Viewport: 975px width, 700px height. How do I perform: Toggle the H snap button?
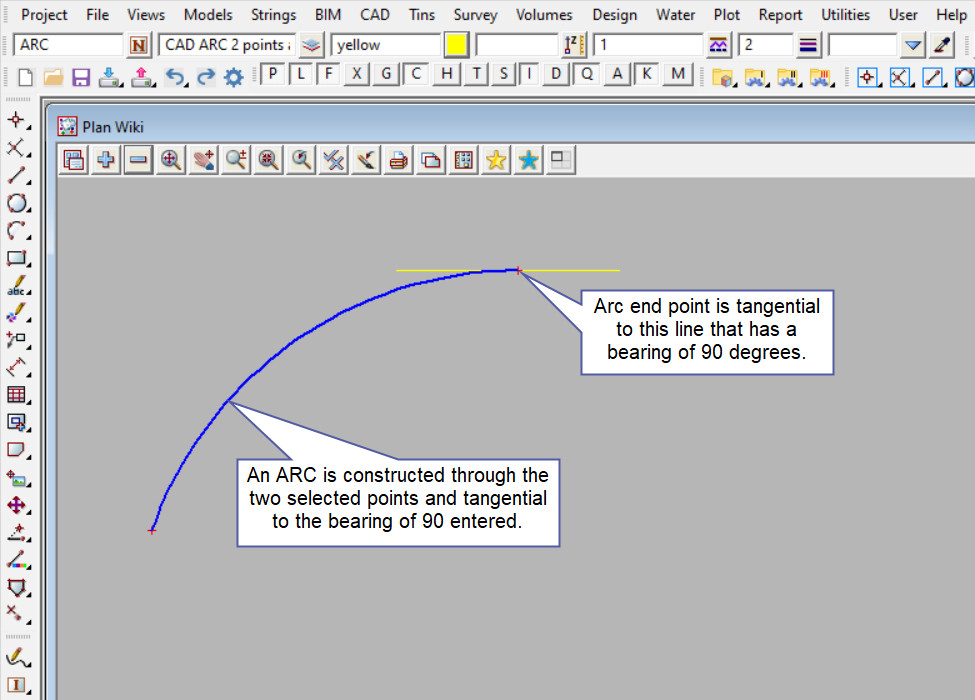click(446, 74)
